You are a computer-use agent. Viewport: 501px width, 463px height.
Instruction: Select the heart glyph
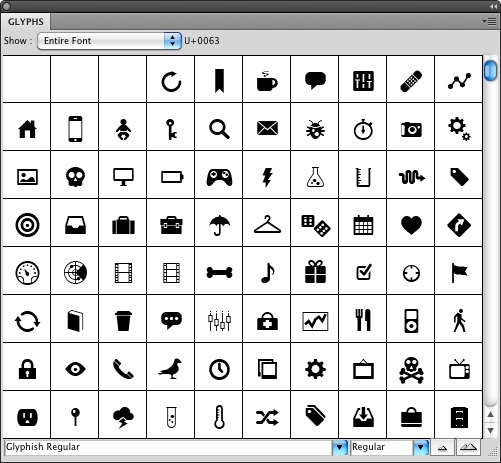(x=411, y=225)
